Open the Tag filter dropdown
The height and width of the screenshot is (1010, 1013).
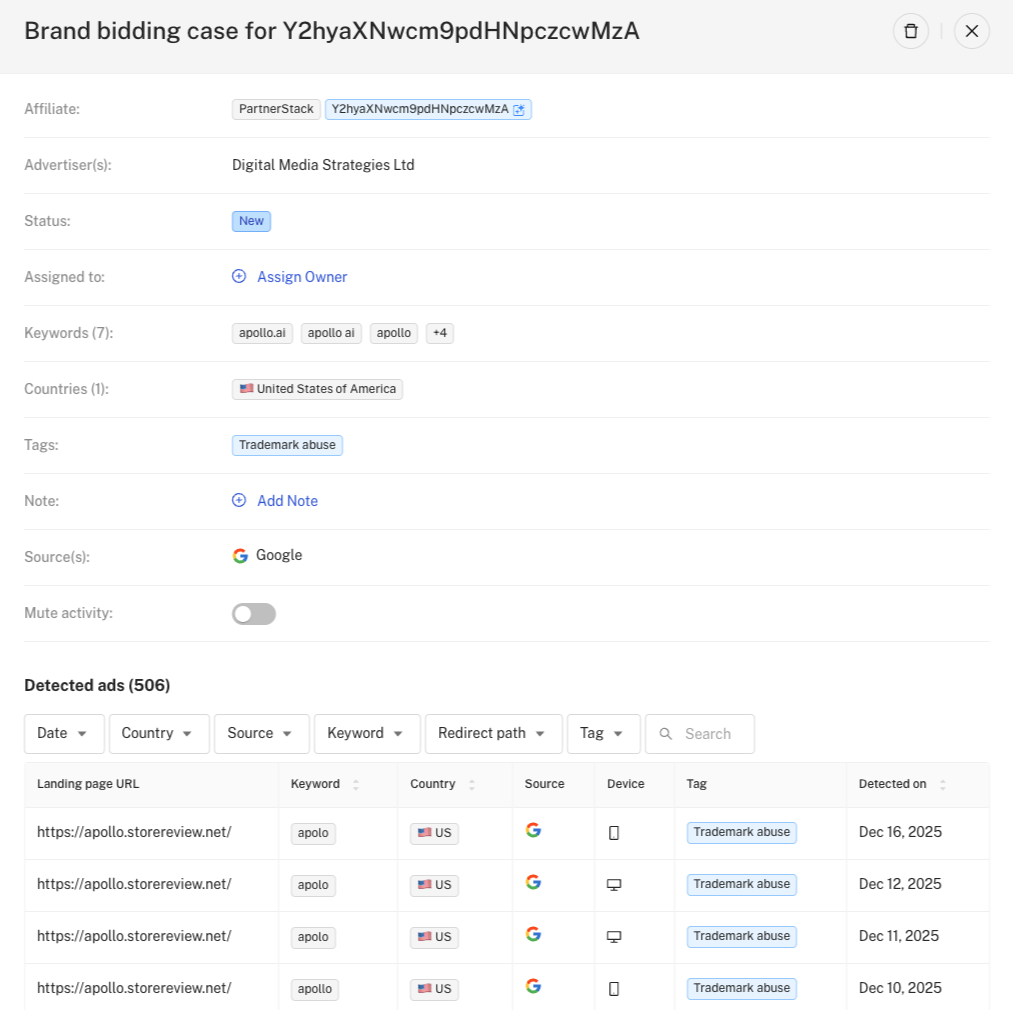[603, 733]
